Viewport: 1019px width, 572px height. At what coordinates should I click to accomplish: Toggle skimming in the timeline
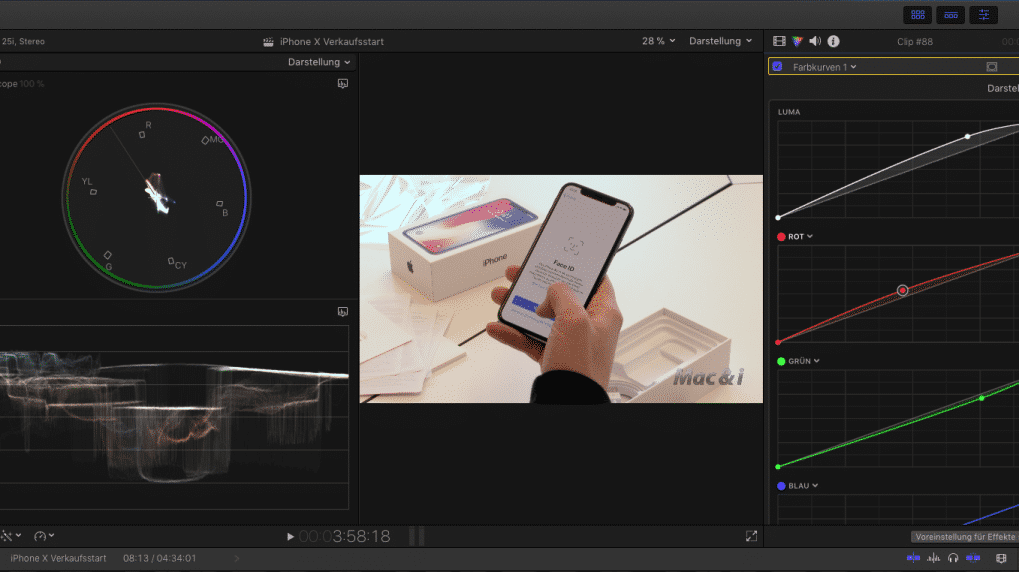click(x=913, y=558)
